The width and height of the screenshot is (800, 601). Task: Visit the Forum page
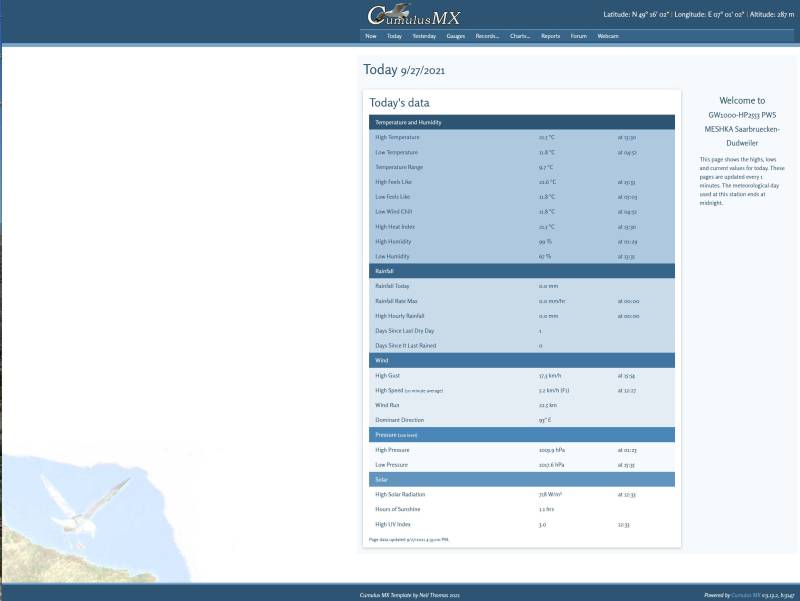tap(578, 36)
